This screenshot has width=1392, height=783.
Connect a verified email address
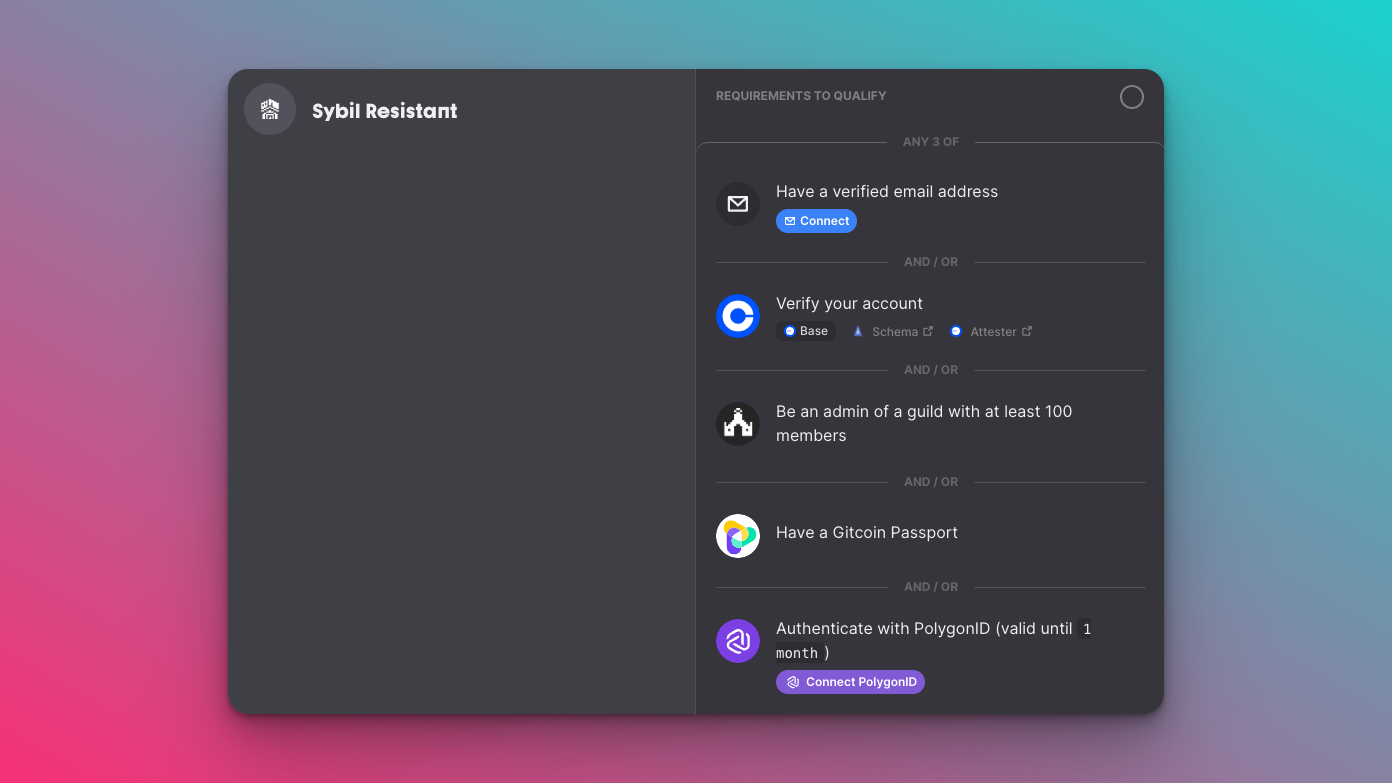[816, 221]
